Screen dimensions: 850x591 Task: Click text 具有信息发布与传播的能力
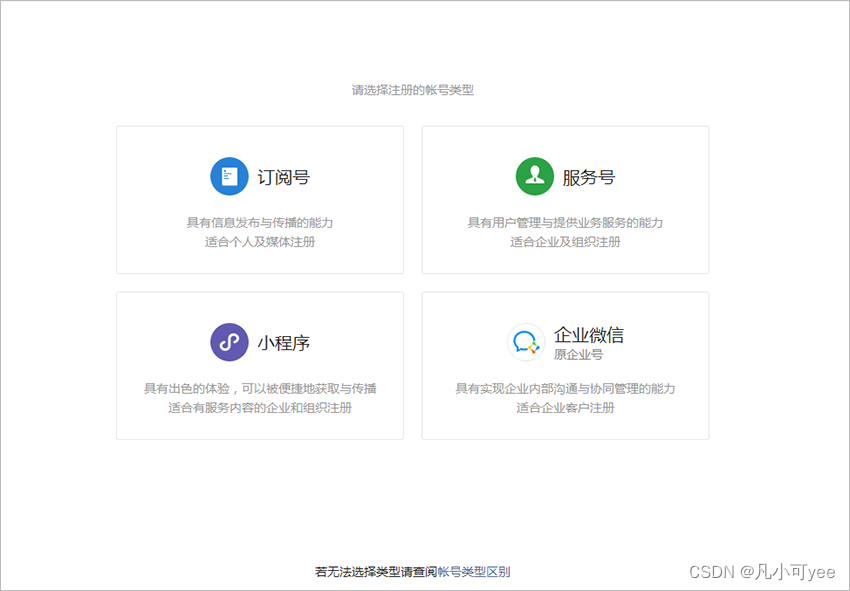[260, 222]
